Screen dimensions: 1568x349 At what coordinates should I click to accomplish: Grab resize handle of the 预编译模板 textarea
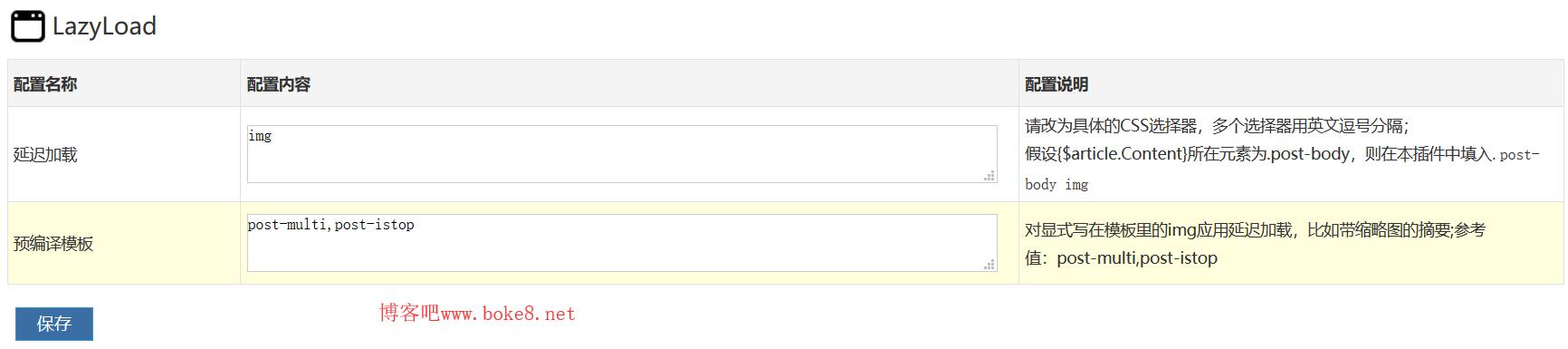click(x=990, y=265)
